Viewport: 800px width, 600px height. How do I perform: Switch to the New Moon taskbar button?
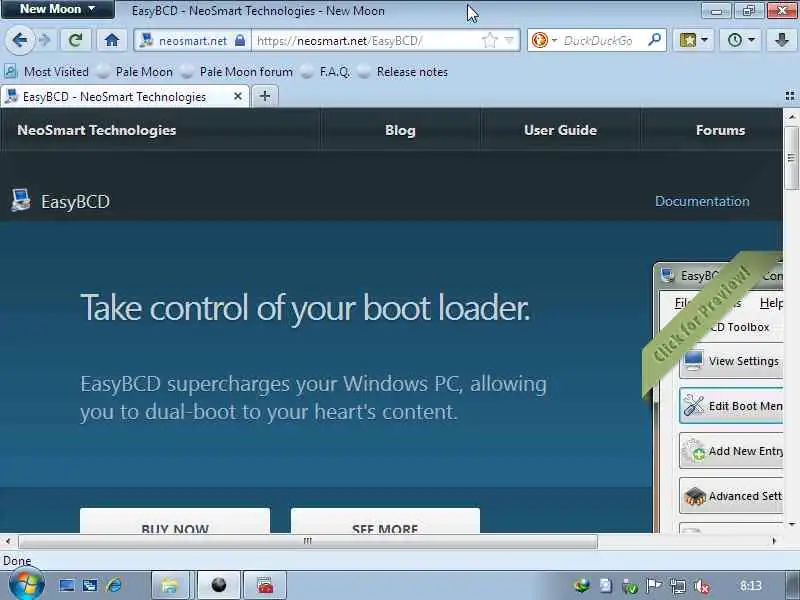coord(218,585)
